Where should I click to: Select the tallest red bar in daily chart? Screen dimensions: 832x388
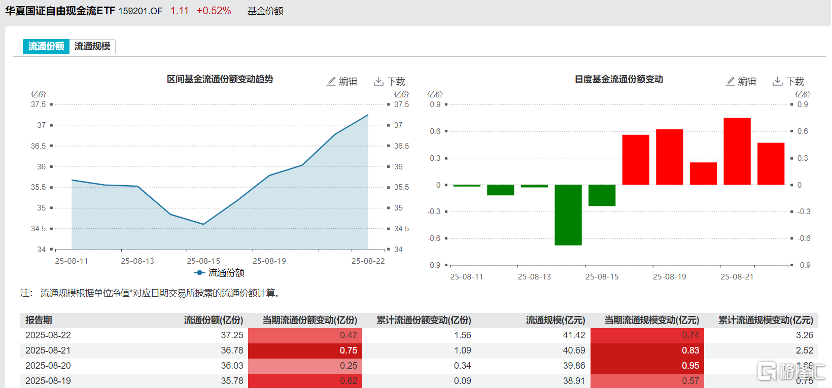point(737,151)
